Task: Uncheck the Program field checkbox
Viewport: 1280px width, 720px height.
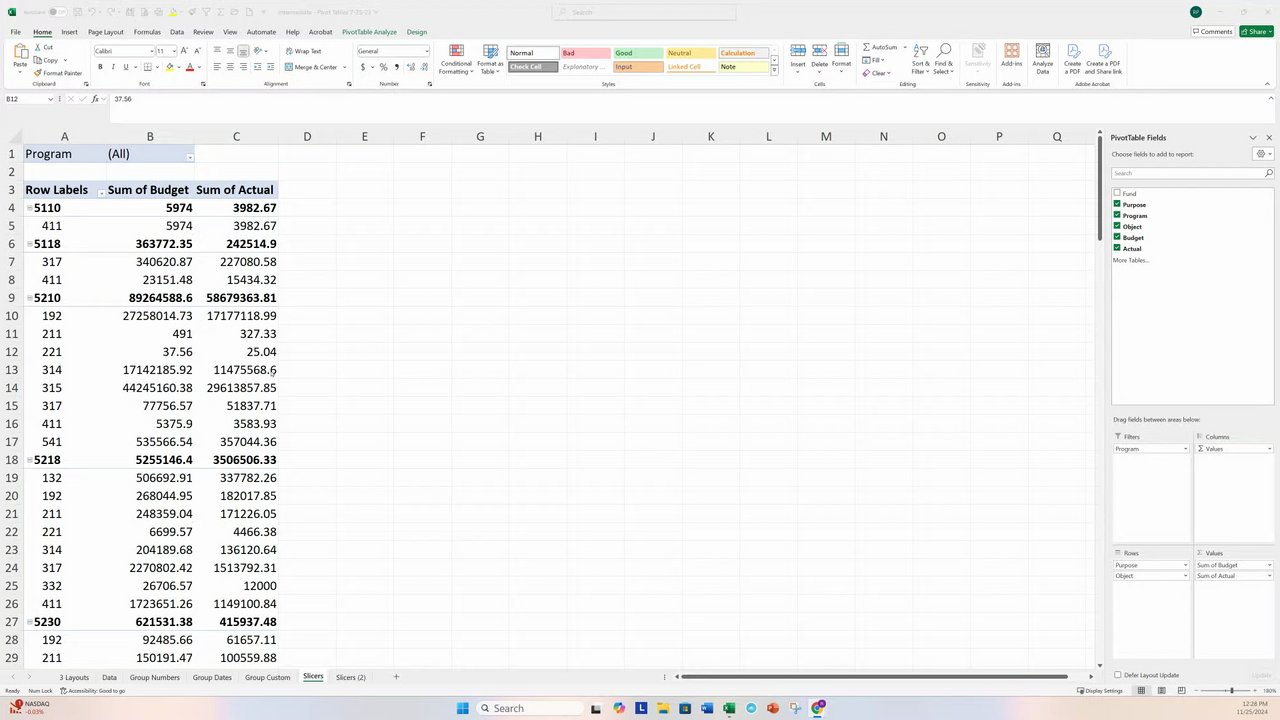Action: 1117,215
